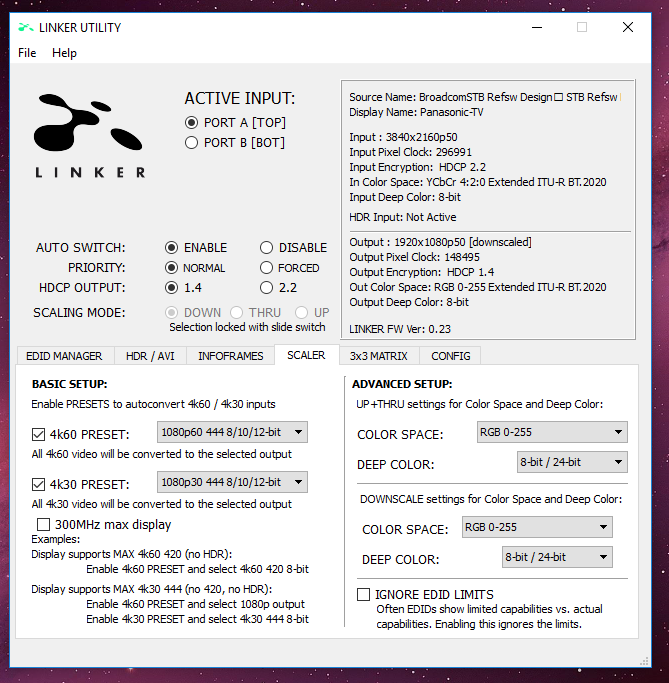Open the Help menu

tap(64, 53)
